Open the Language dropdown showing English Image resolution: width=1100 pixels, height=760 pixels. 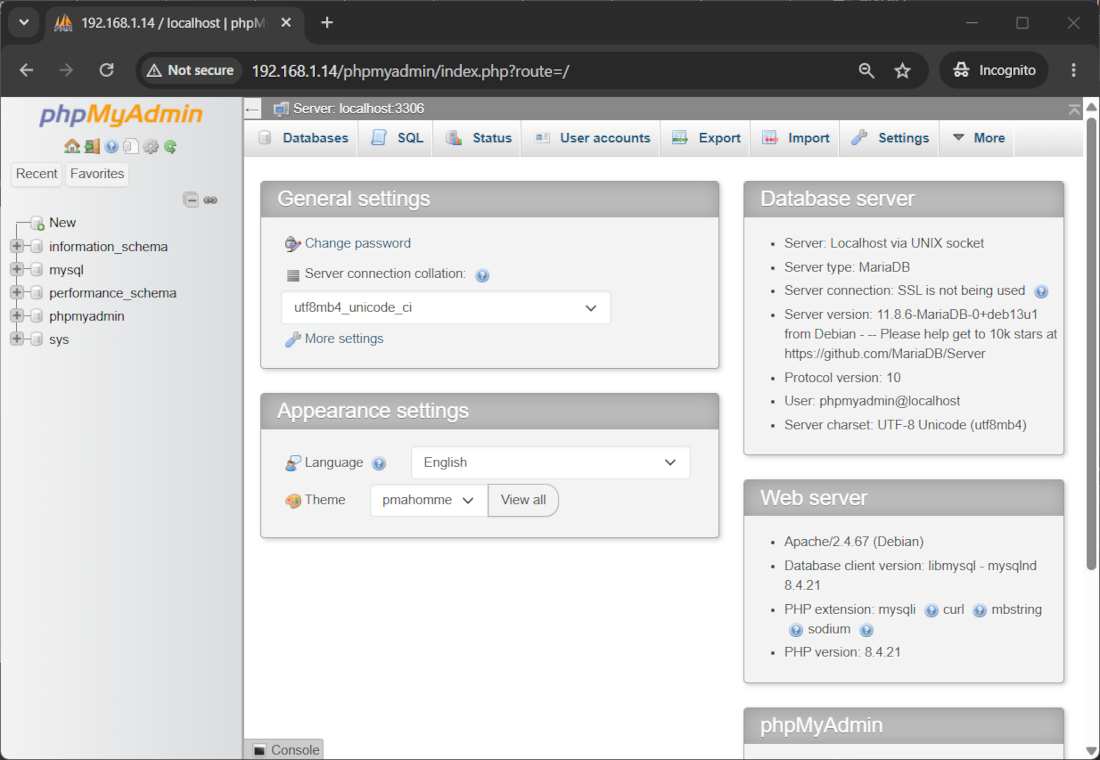550,462
